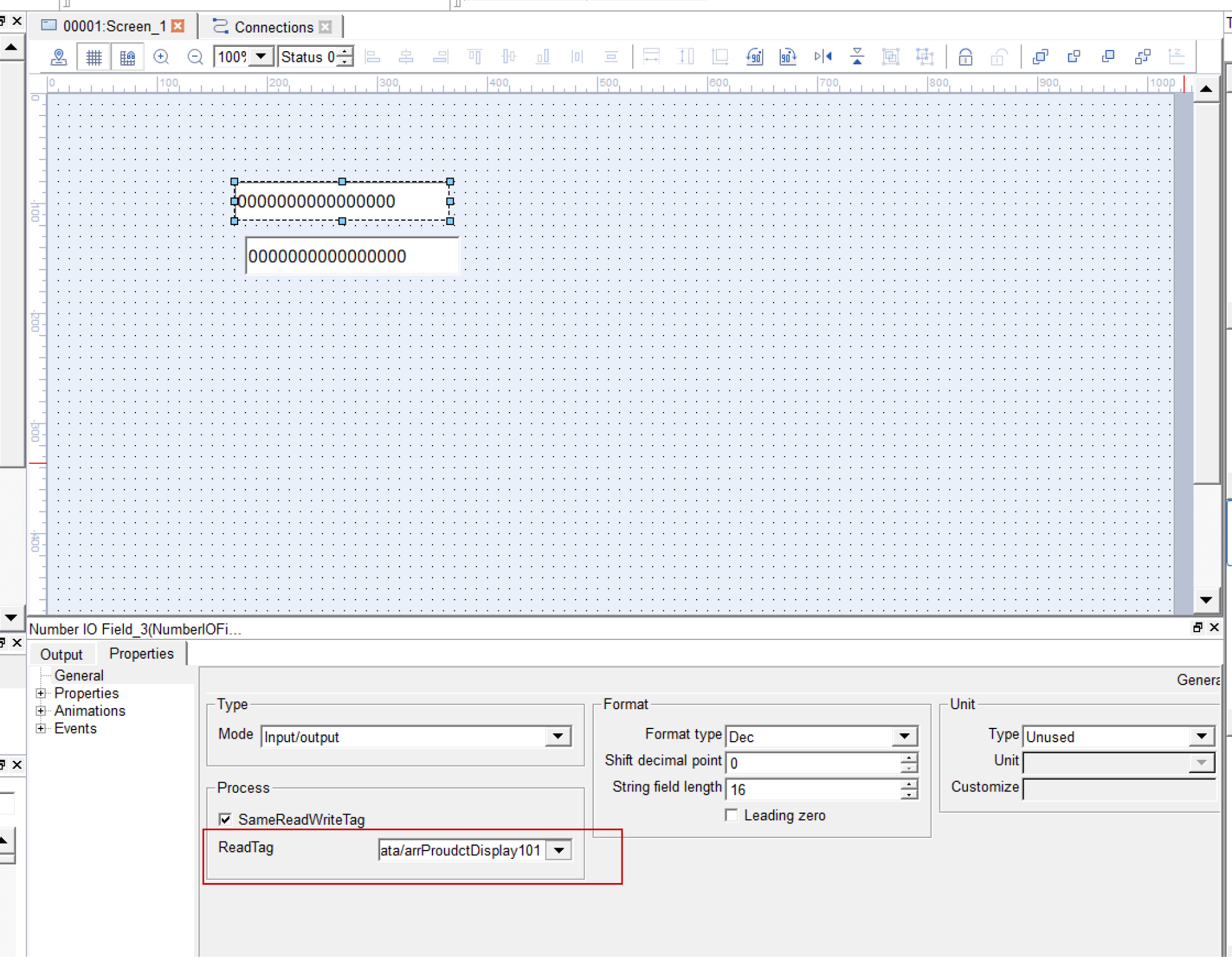
Task: Click the zoom out magnifier icon
Action: point(195,58)
